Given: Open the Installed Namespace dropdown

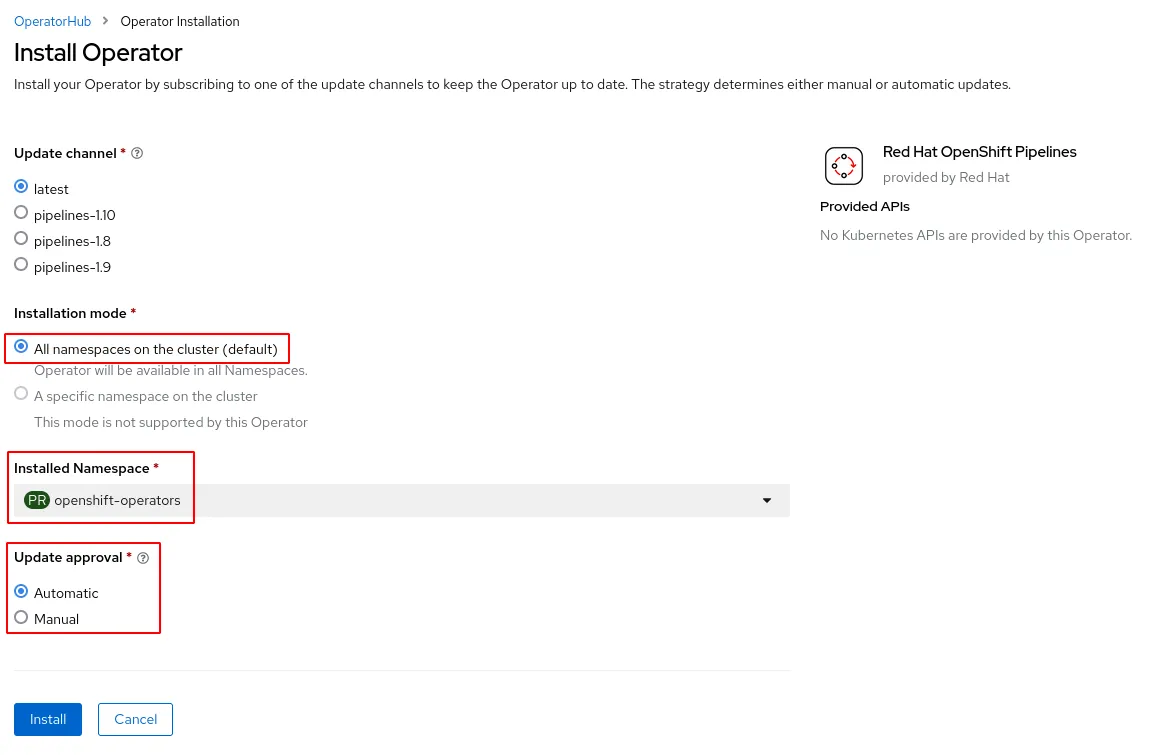Looking at the screenshot, I should tap(401, 500).
